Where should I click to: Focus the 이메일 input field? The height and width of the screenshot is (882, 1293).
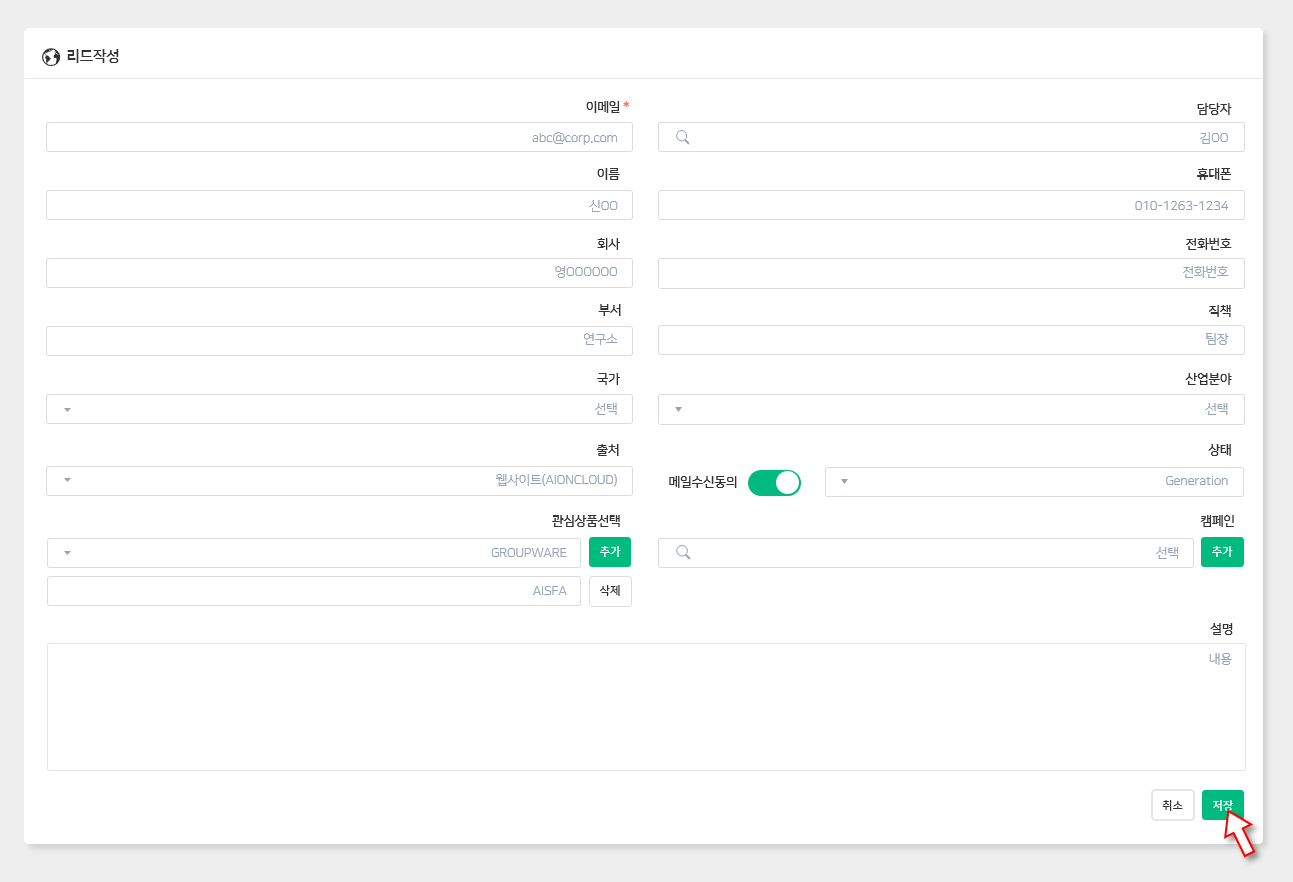point(339,137)
